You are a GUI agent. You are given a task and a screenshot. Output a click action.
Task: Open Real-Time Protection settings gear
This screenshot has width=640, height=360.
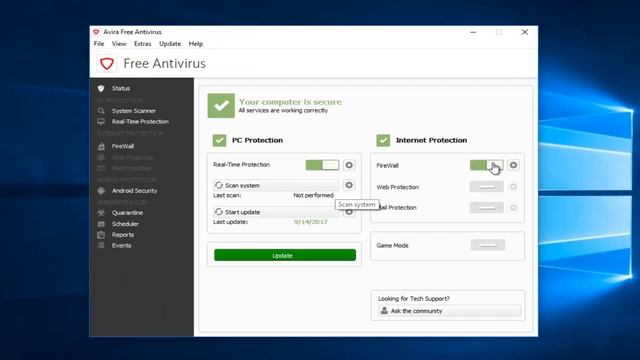(x=349, y=165)
